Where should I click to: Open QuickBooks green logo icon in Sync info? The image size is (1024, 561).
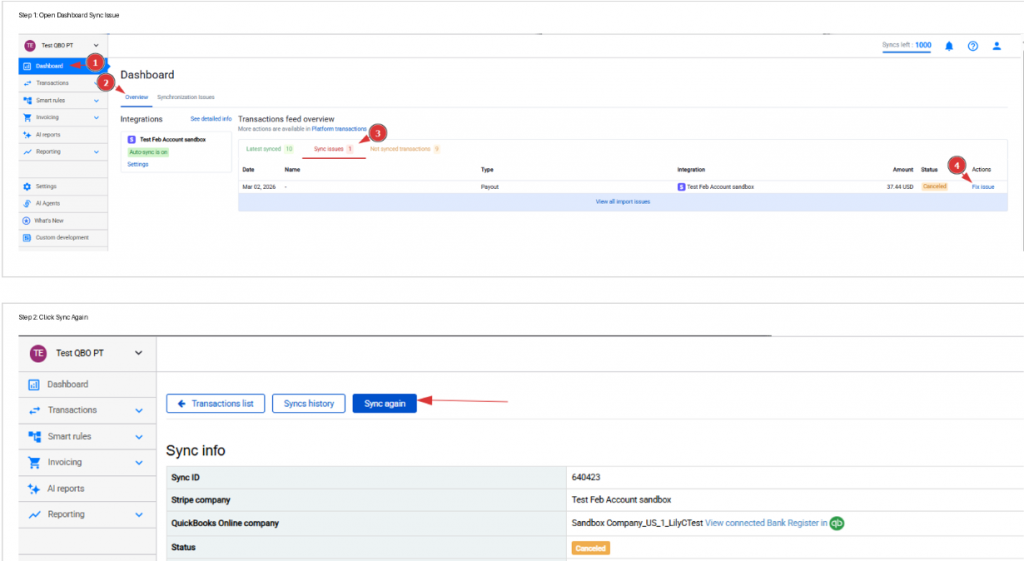tap(837, 523)
